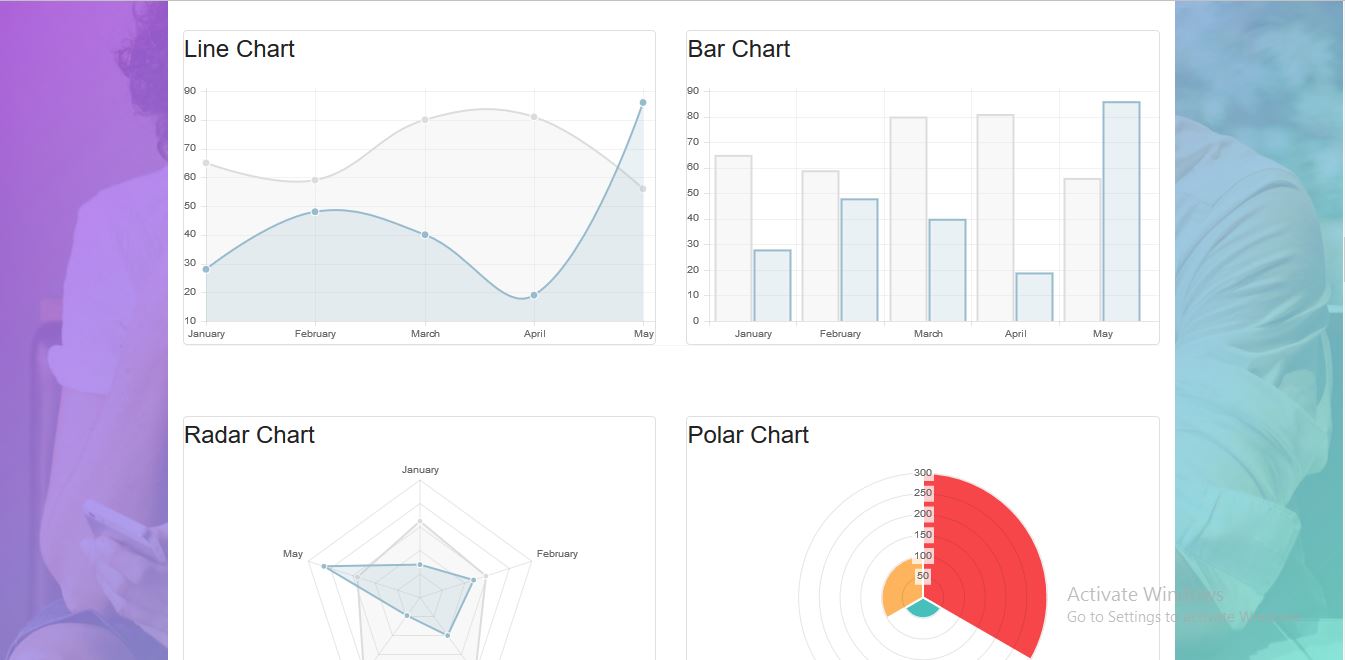Click the 300 scale label in Polar Chart
The height and width of the screenshot is (660, 1345).
tap(923, 473)
